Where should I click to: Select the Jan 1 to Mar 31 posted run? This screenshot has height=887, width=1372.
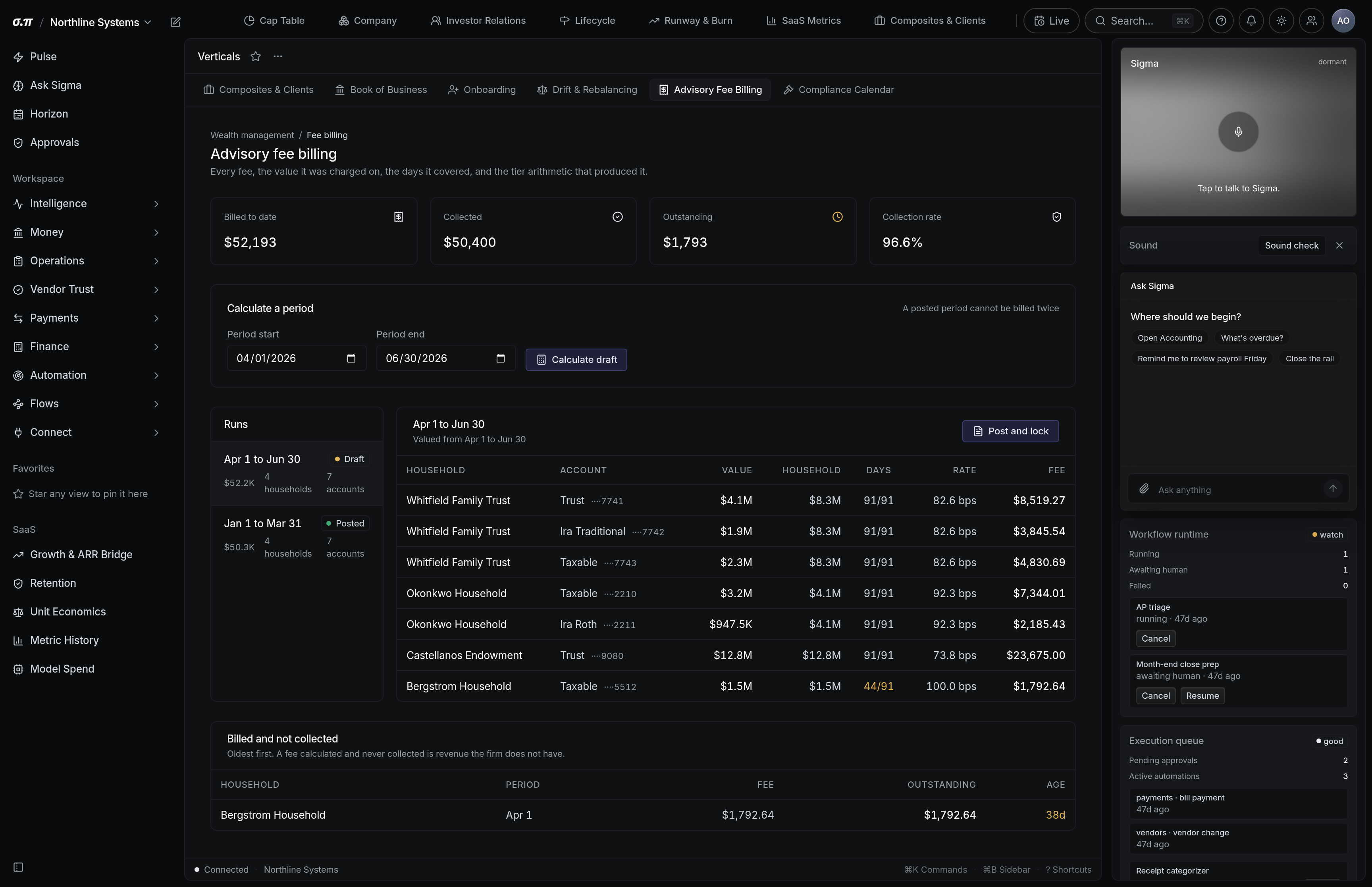pos(297,538)
